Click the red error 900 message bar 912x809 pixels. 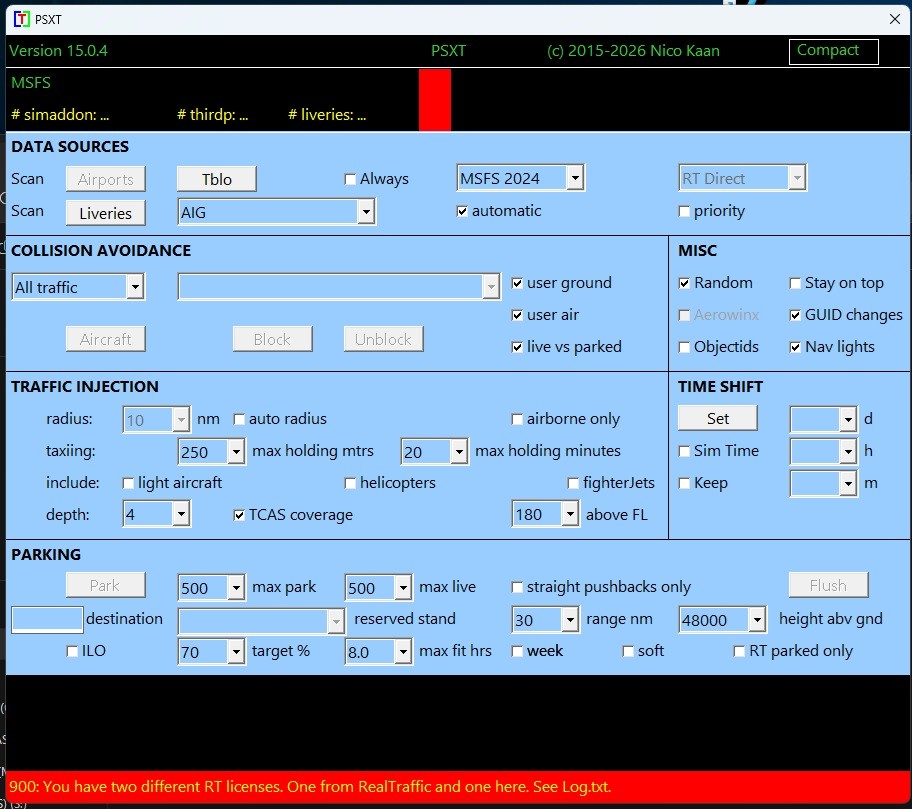click(458, 787)
